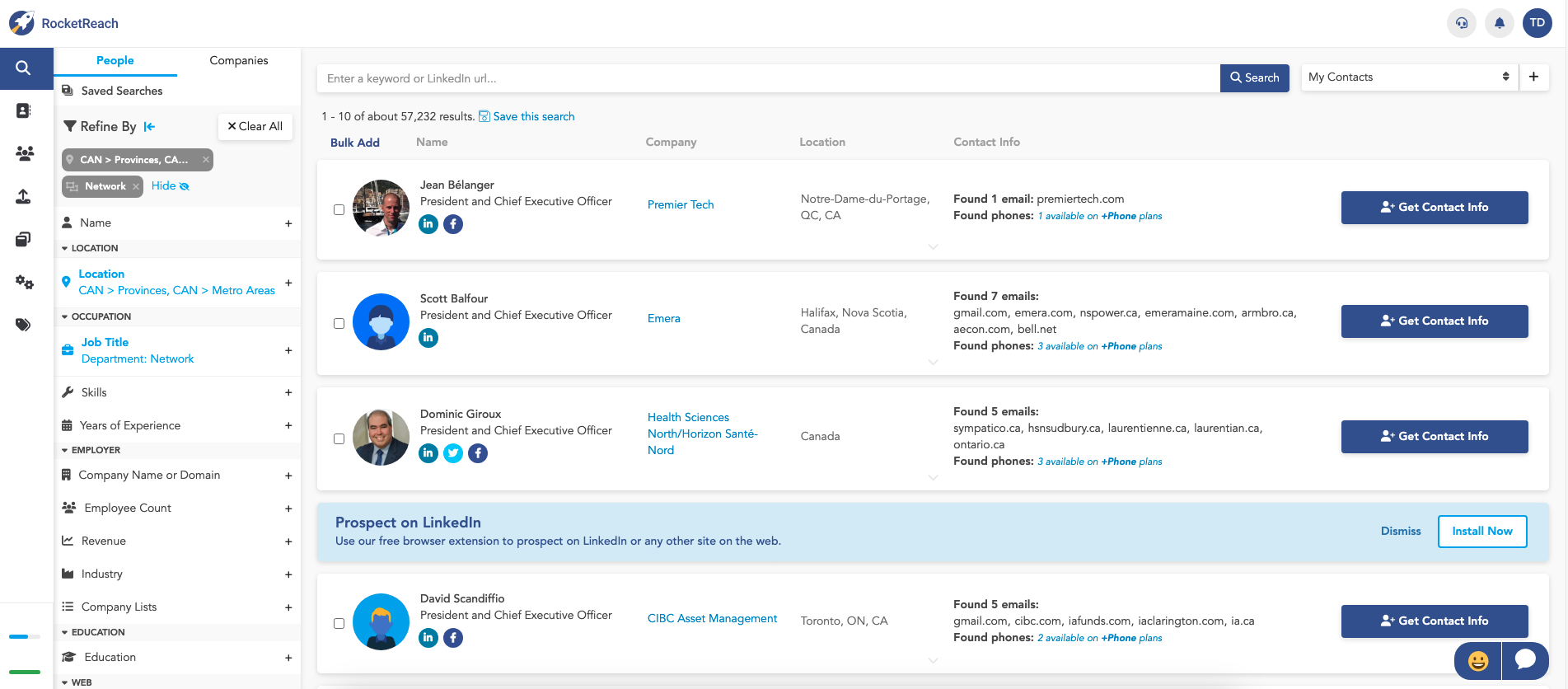Open David Scandiffio's LinkedIn icon
1568x689 pixels.
click(428, 638)
